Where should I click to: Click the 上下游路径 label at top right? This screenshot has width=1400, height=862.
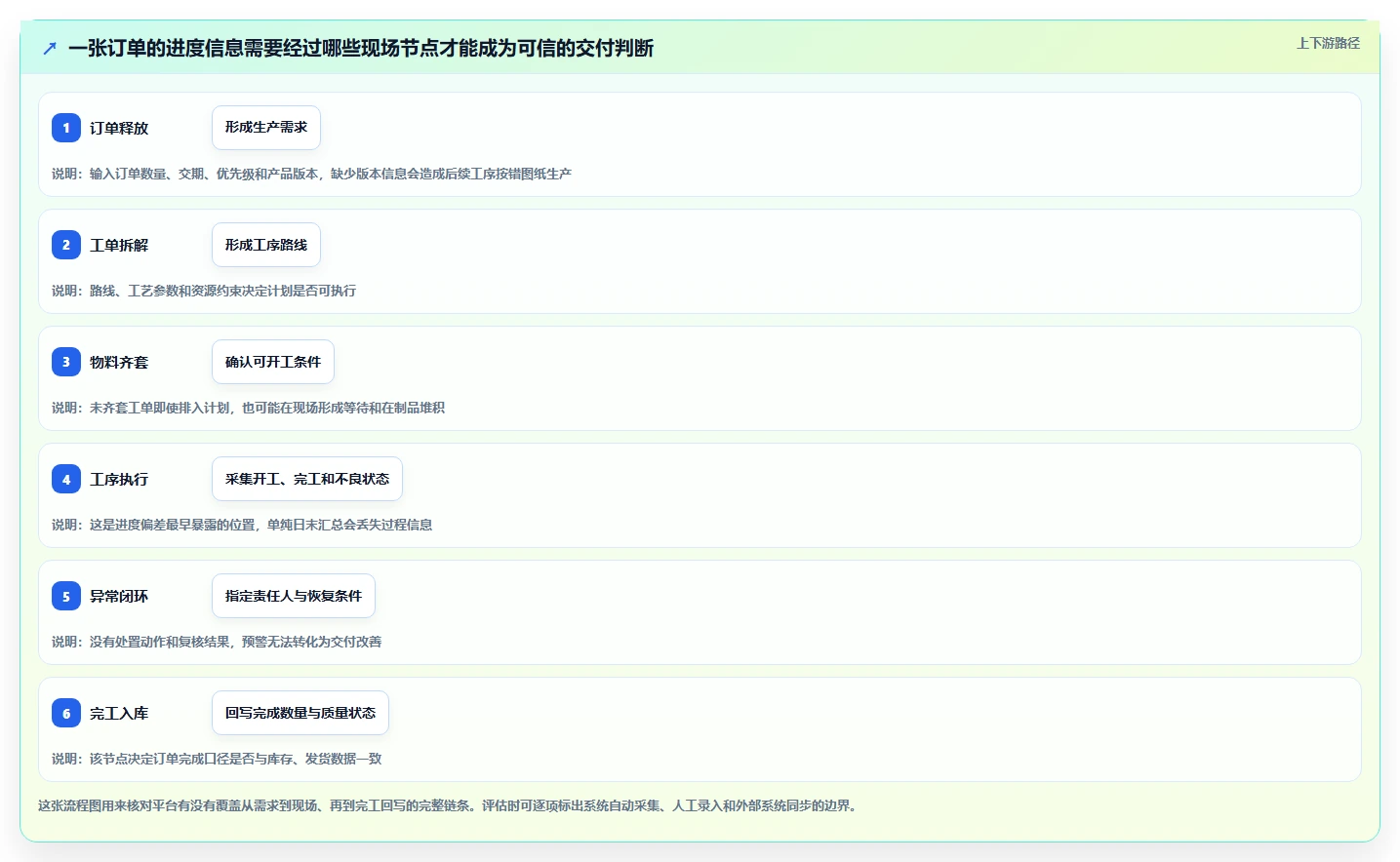pyautogui.click(x=1328, y=43)
